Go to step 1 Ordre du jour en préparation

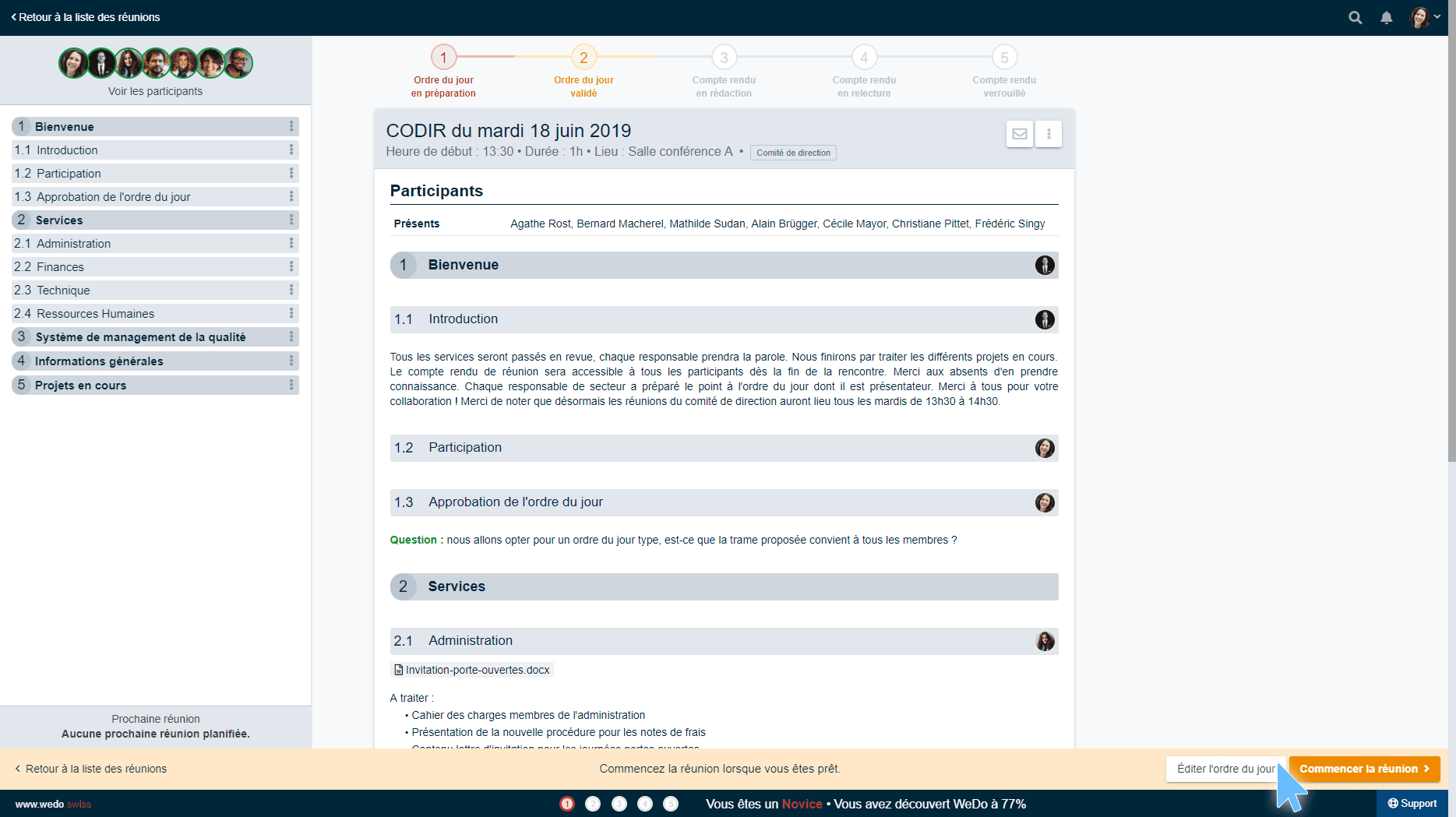443,57
